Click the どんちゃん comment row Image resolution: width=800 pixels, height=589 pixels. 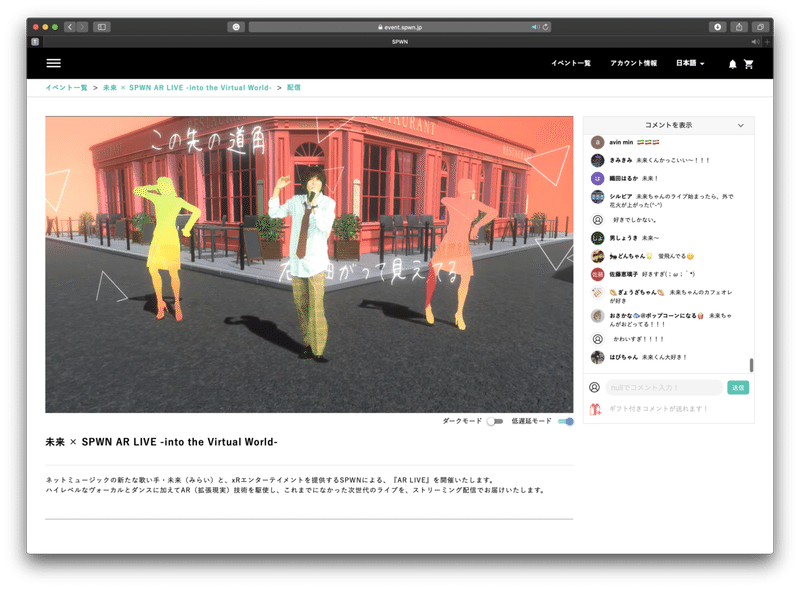point(668,256)
